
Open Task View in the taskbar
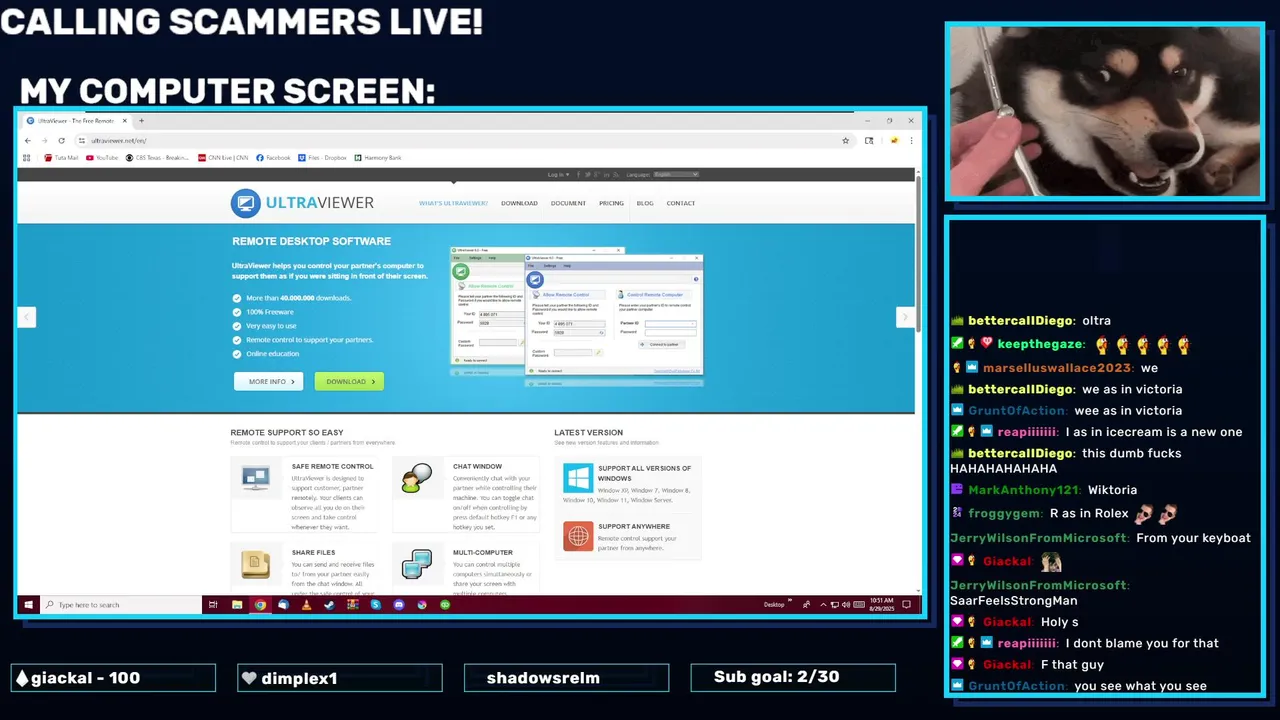tap(213, 605)
